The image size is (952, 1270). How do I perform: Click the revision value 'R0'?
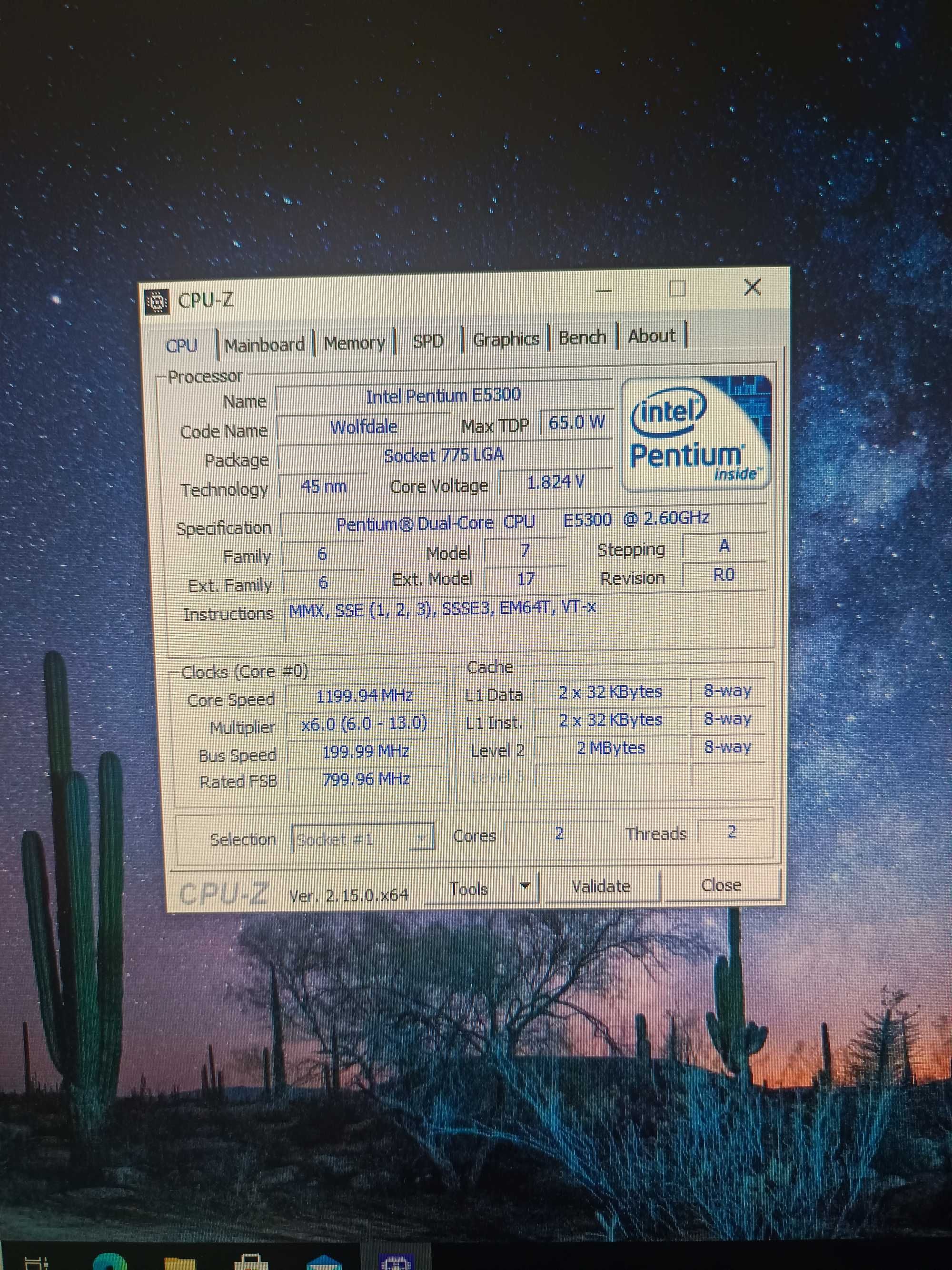tap(724, 575)
